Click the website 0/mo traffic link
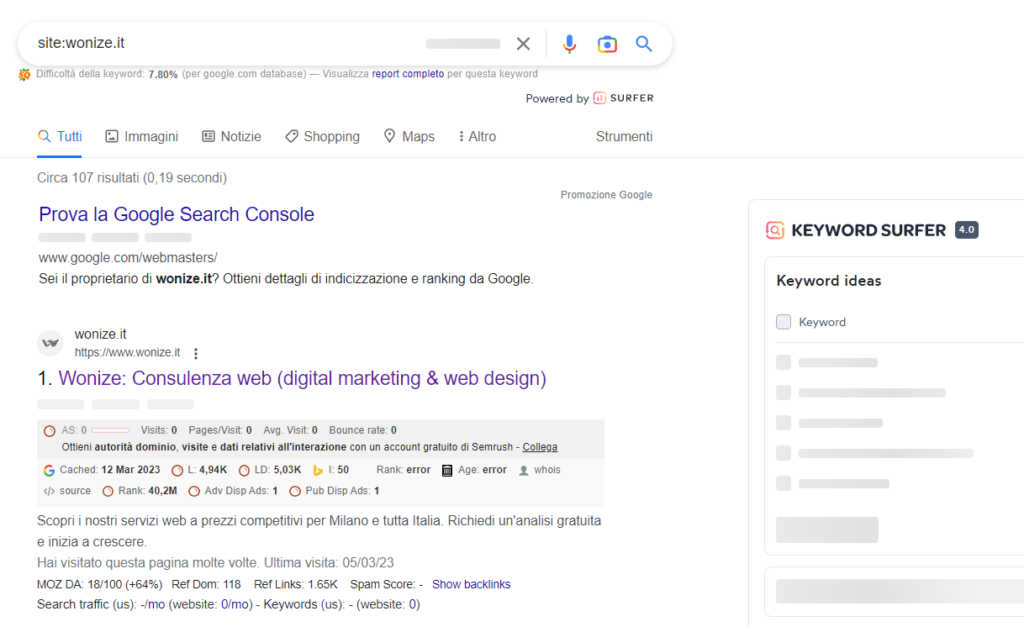Viewport: 1024px width, 627px height. [234, 605]
